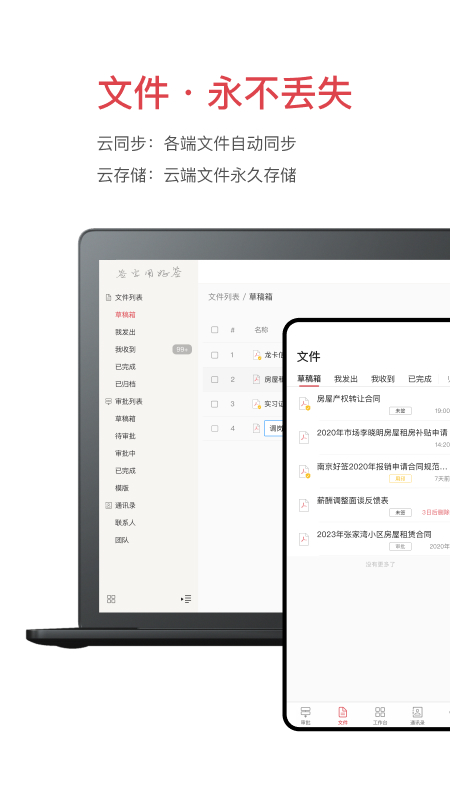Open 通讯录 in the phone bottom navigation
The width and height of the screenshot is (450, 800).
coord(417,716)
